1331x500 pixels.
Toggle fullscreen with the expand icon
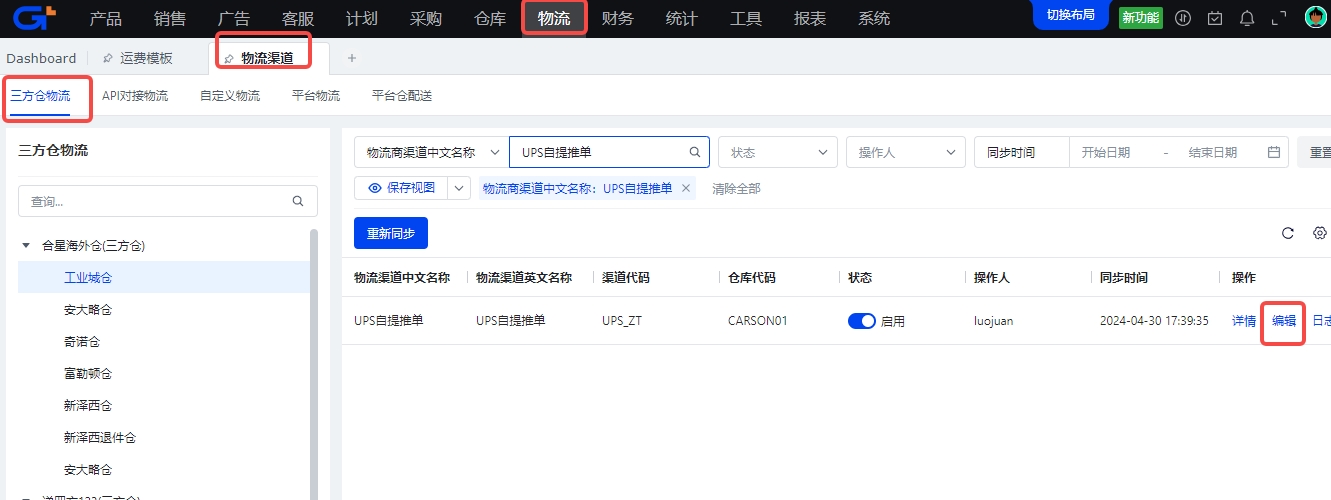pos(1279,18)
